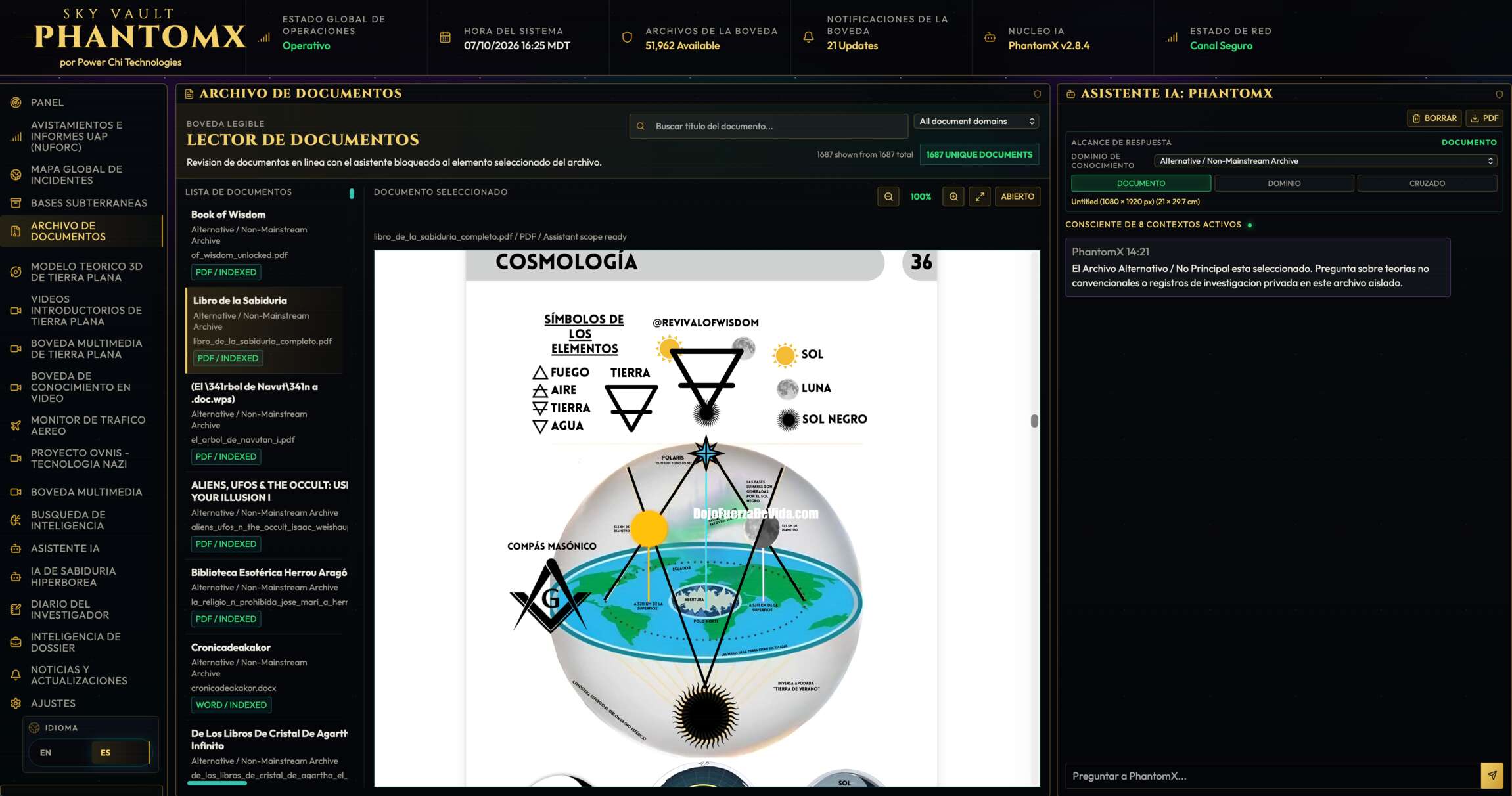Click Proyecto Ovnis - Tecnologia Nazi icon

pos(16,458)
